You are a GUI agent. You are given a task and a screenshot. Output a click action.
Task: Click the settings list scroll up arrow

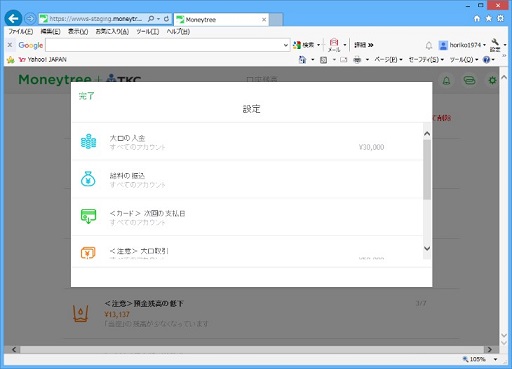coord(427,134)
